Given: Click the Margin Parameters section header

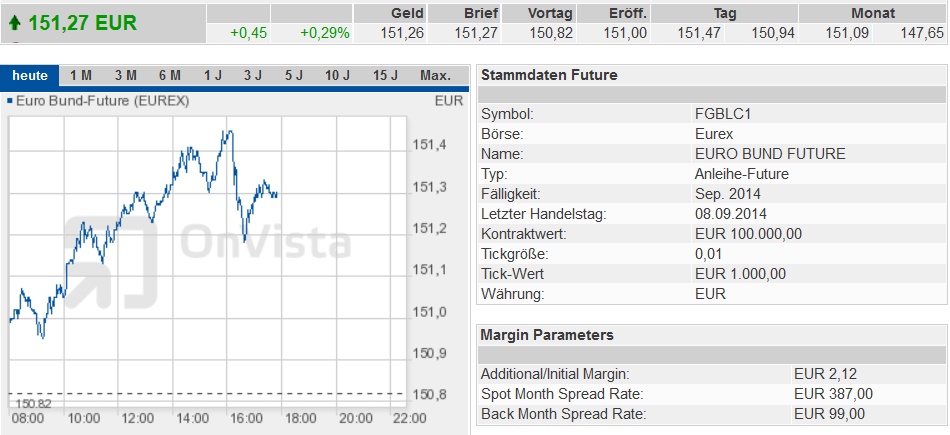Looking at the screenshot, I should [547, 335].
